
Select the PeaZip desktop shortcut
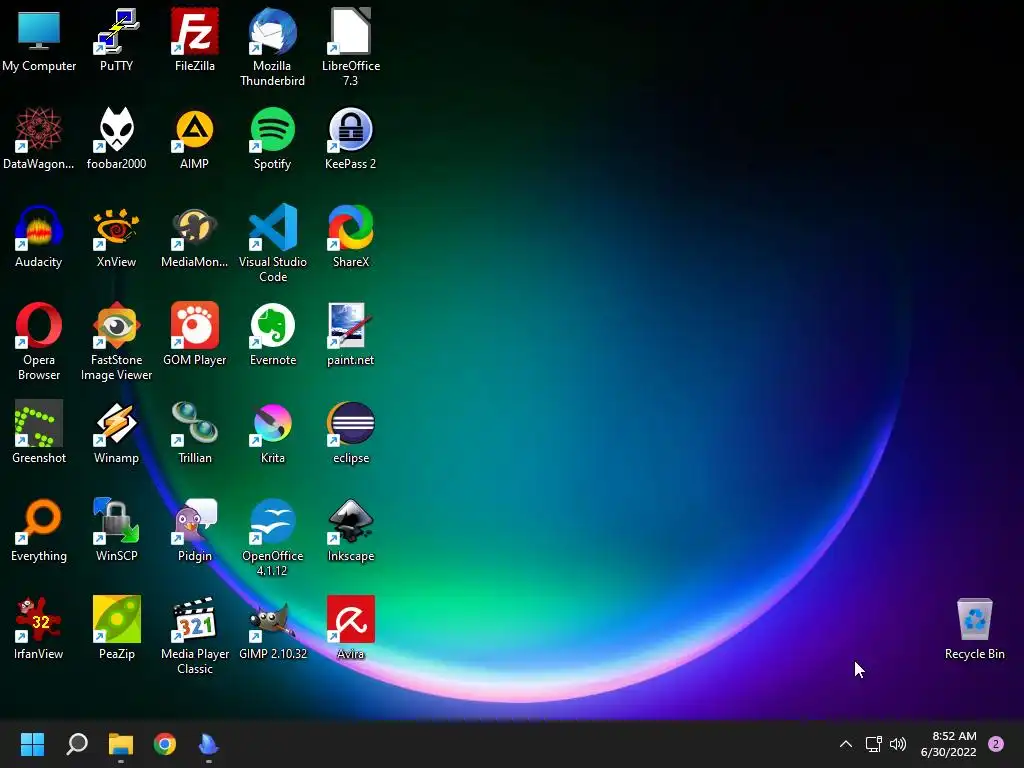(x=116, y=628)
